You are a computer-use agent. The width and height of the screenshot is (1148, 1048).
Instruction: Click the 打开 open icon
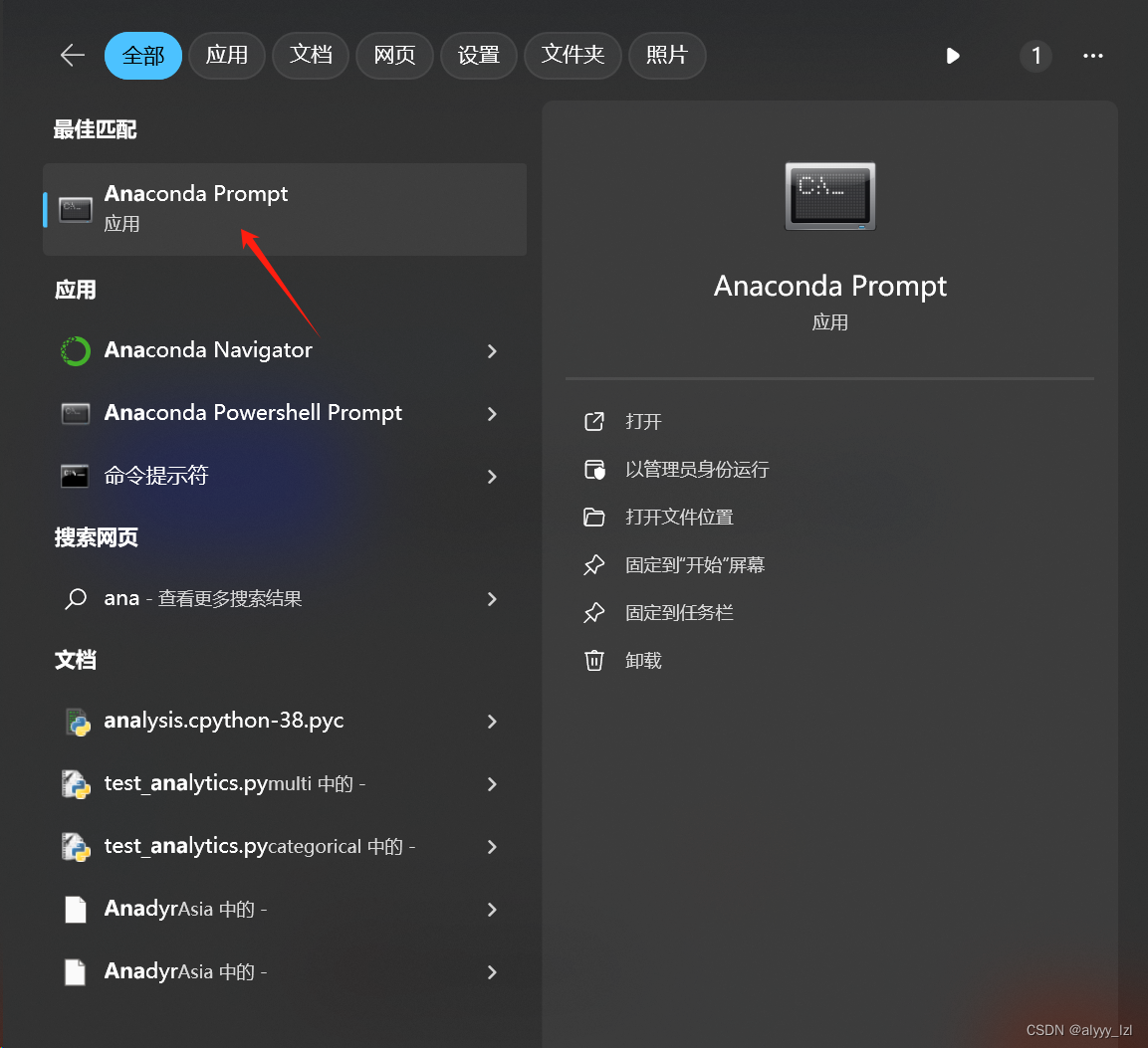point(593,422)
